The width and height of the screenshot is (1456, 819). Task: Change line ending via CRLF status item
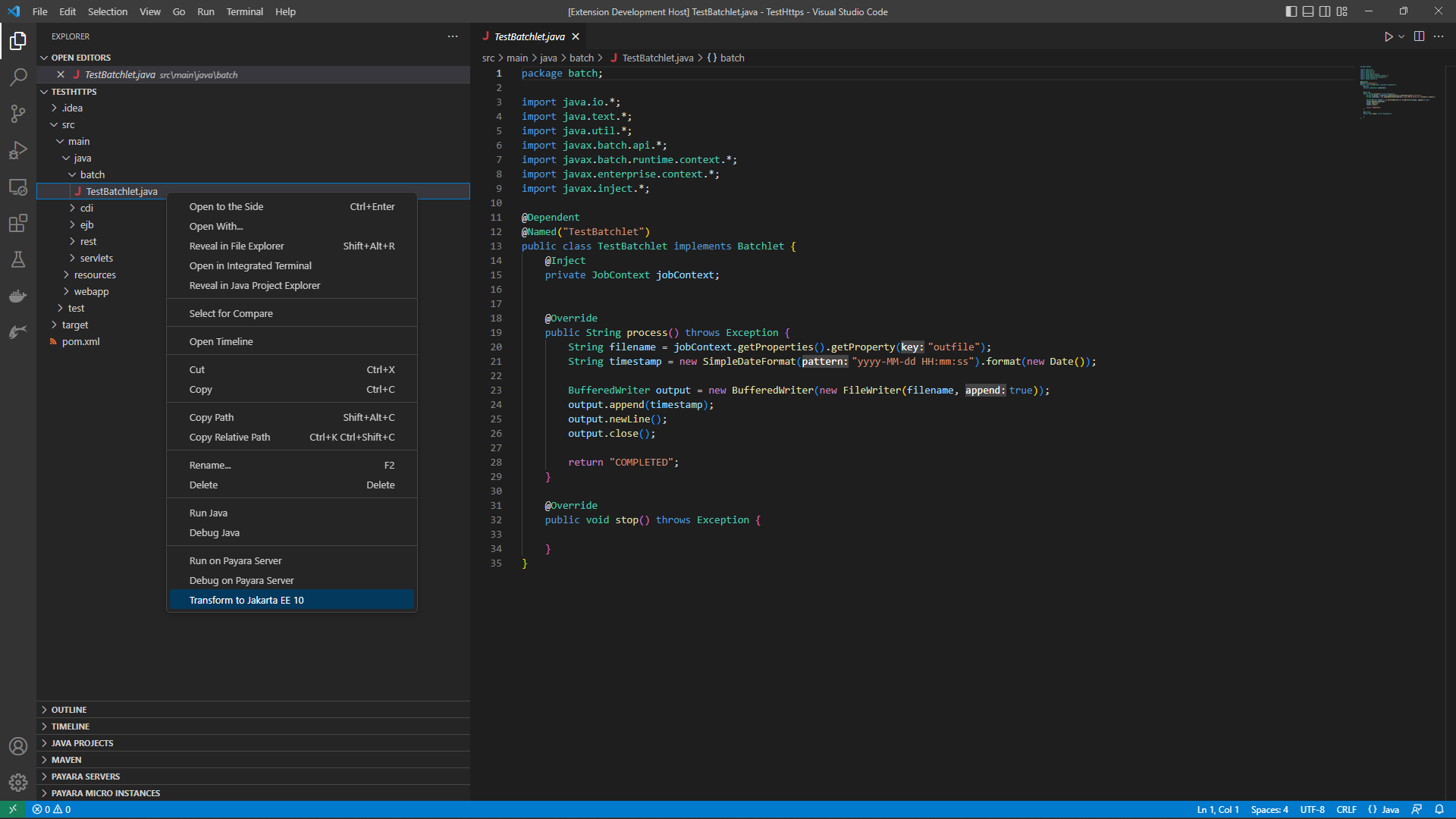click(1348, 809)
